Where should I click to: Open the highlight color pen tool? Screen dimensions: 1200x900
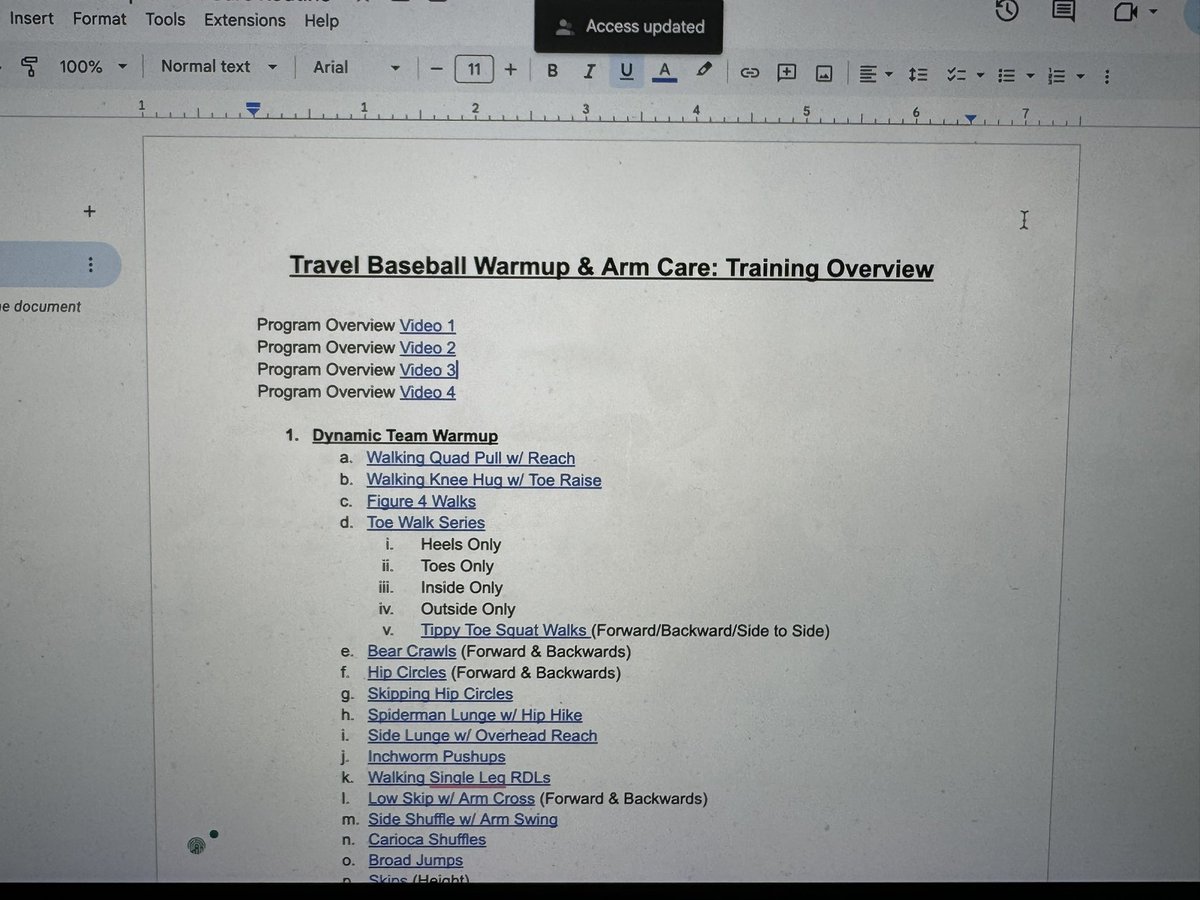pos(704,70)
